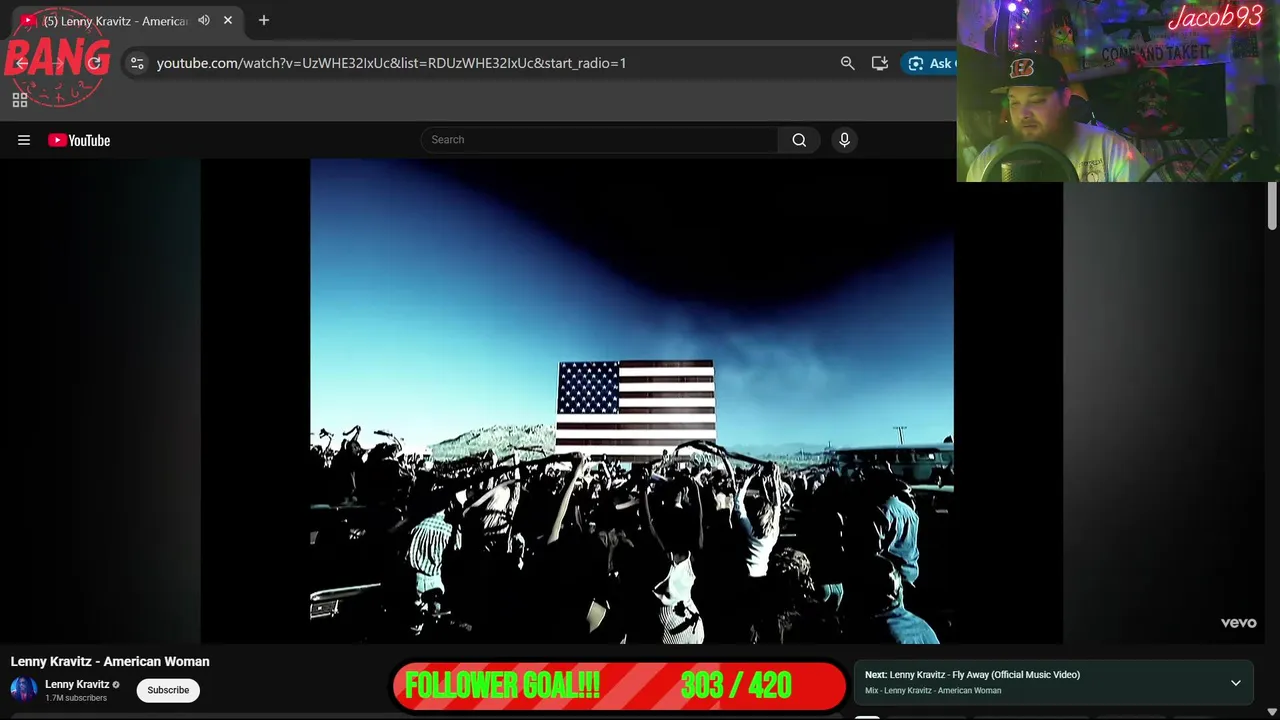Viewport: 1280px width, 720px height.
Task: Open the zoom magnifier in address bar
Action: [847, 63]
